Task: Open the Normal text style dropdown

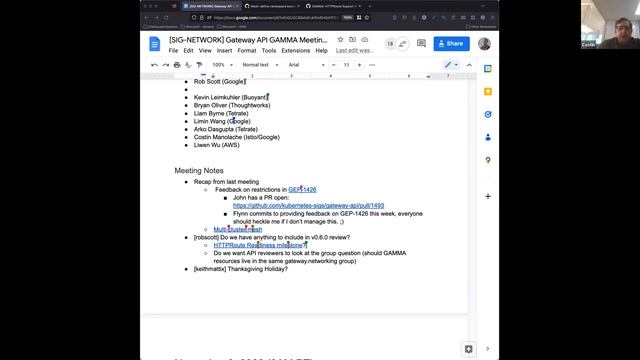Action: 260,65
